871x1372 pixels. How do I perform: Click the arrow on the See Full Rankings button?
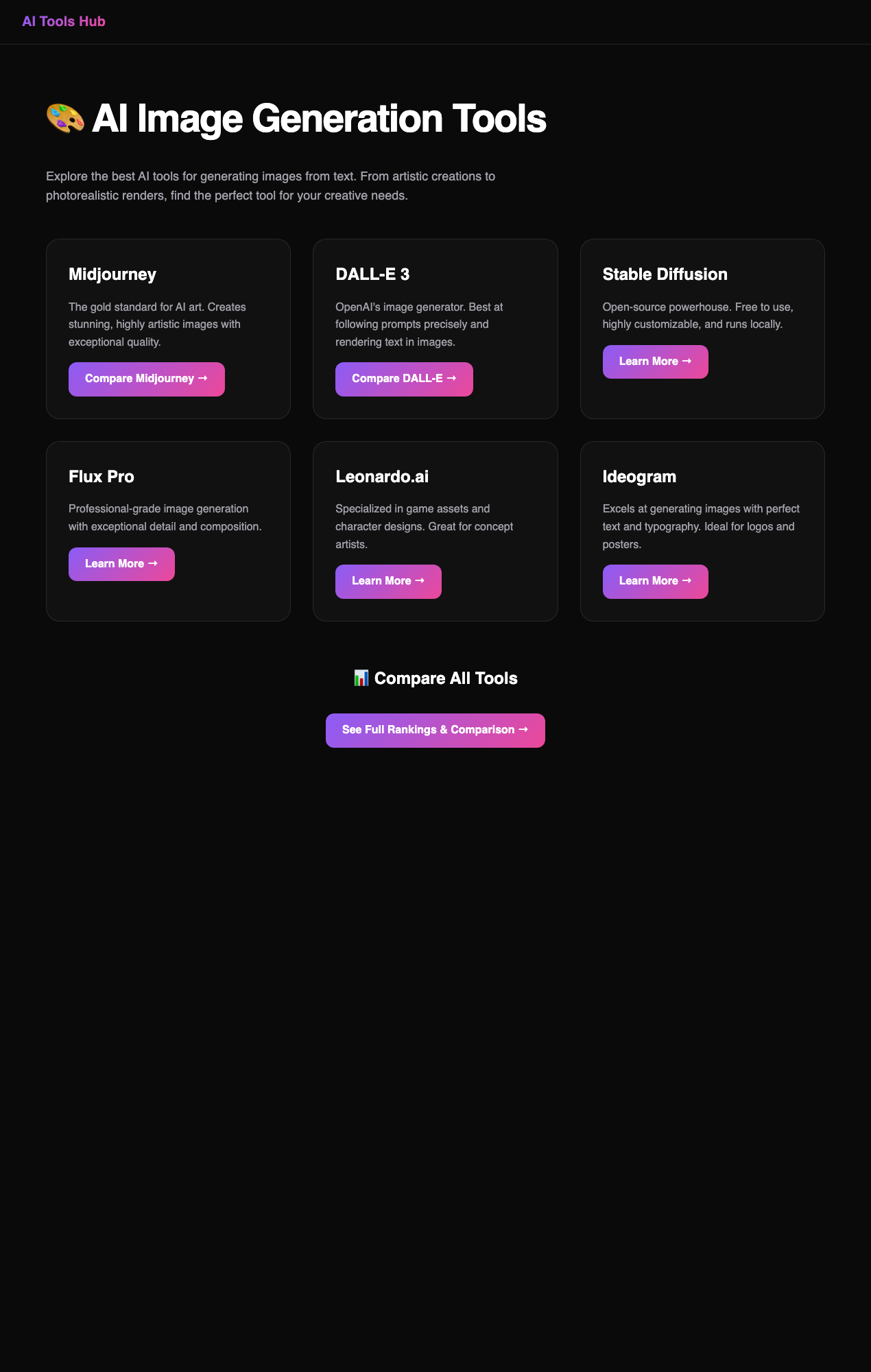coord(525,730)
